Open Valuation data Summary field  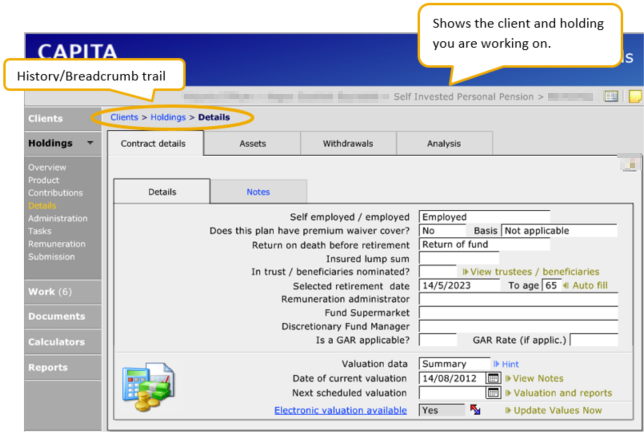pyautogui.click(x=454, y=364)
